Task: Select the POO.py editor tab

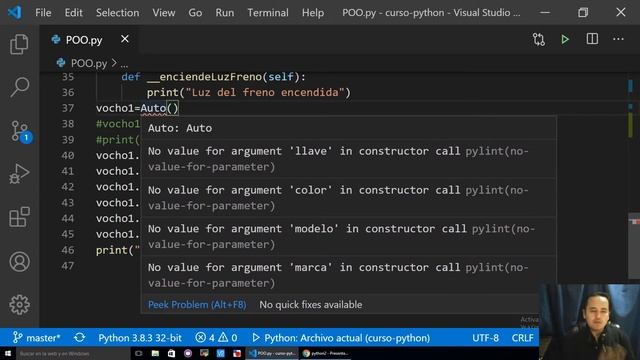Action: coord(84,40)
